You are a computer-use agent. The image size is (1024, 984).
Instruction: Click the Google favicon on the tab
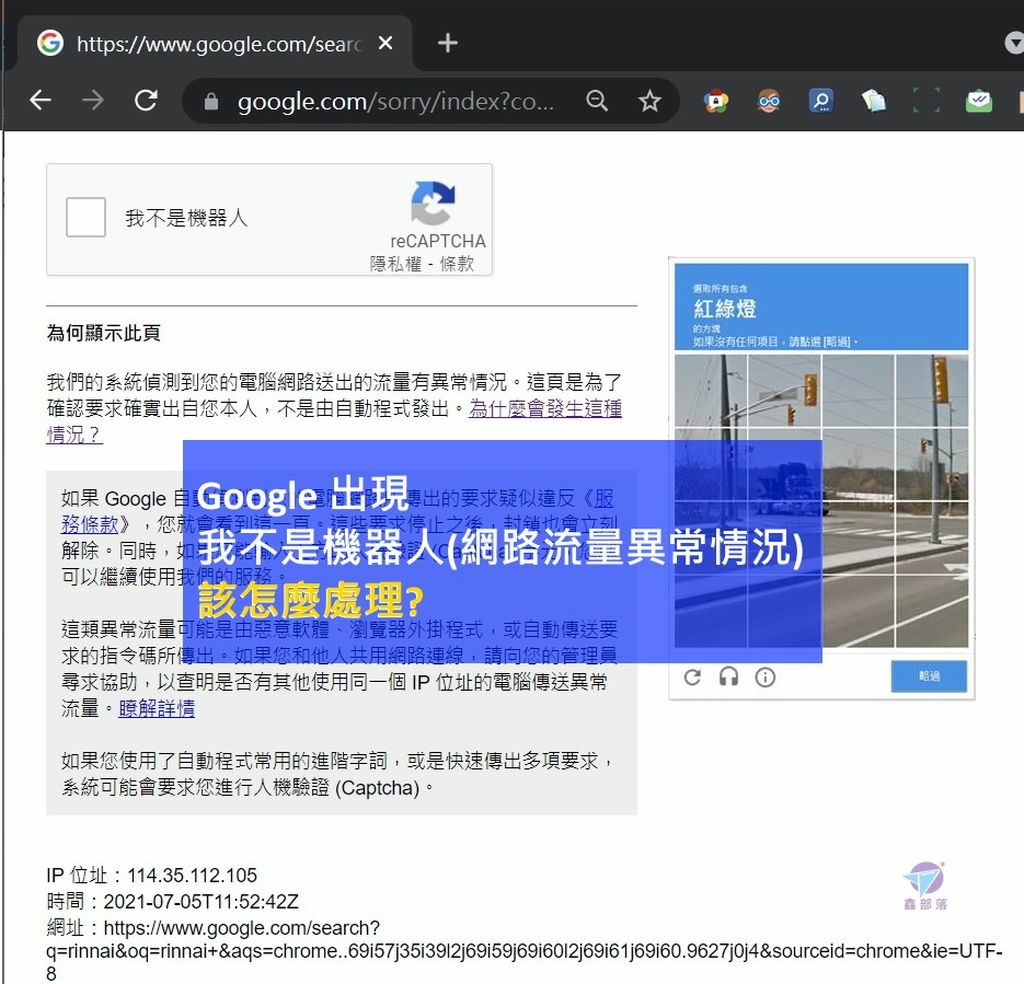click(50, 43)
